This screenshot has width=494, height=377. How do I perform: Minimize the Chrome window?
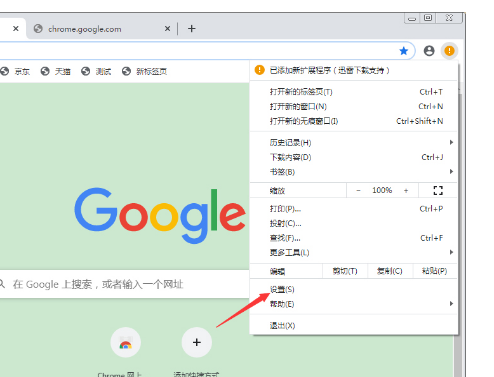[412, 18]
